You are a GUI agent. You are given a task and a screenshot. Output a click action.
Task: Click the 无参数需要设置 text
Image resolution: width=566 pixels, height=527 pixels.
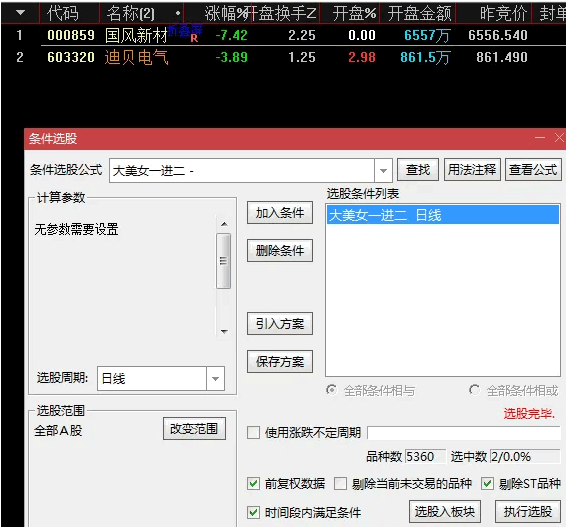coord(77,229)
